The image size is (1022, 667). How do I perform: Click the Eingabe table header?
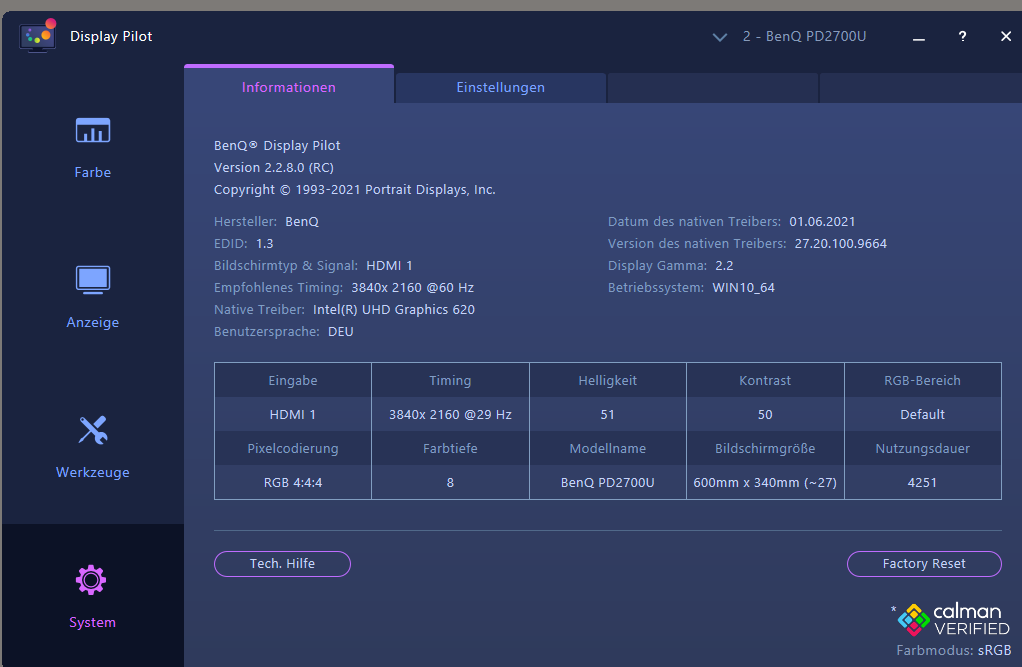point(293,381)
